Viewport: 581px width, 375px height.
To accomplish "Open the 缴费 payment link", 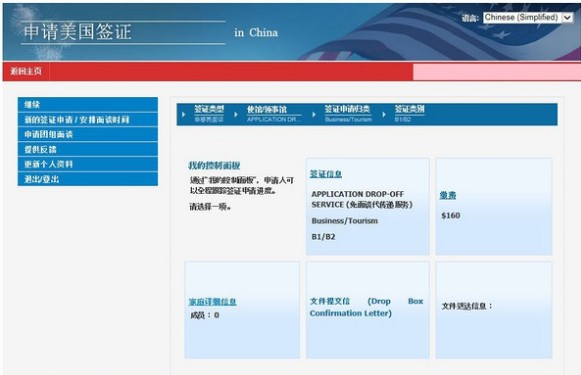I will point(448,195).
